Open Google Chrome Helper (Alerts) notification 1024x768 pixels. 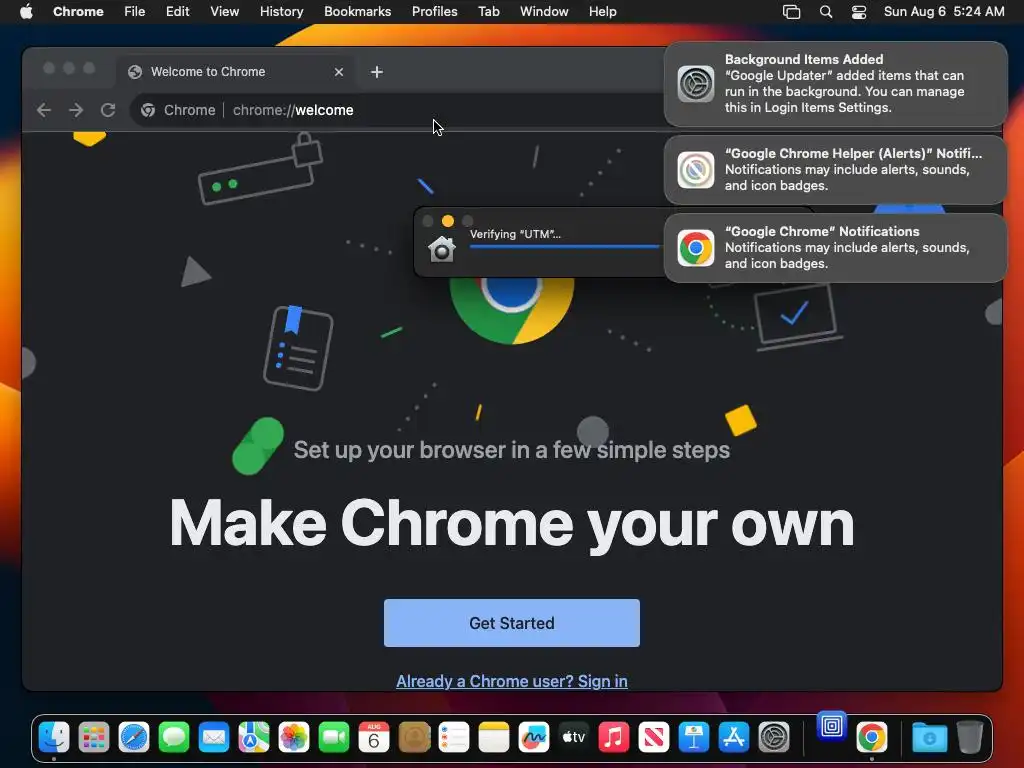[x=835, y=170]
